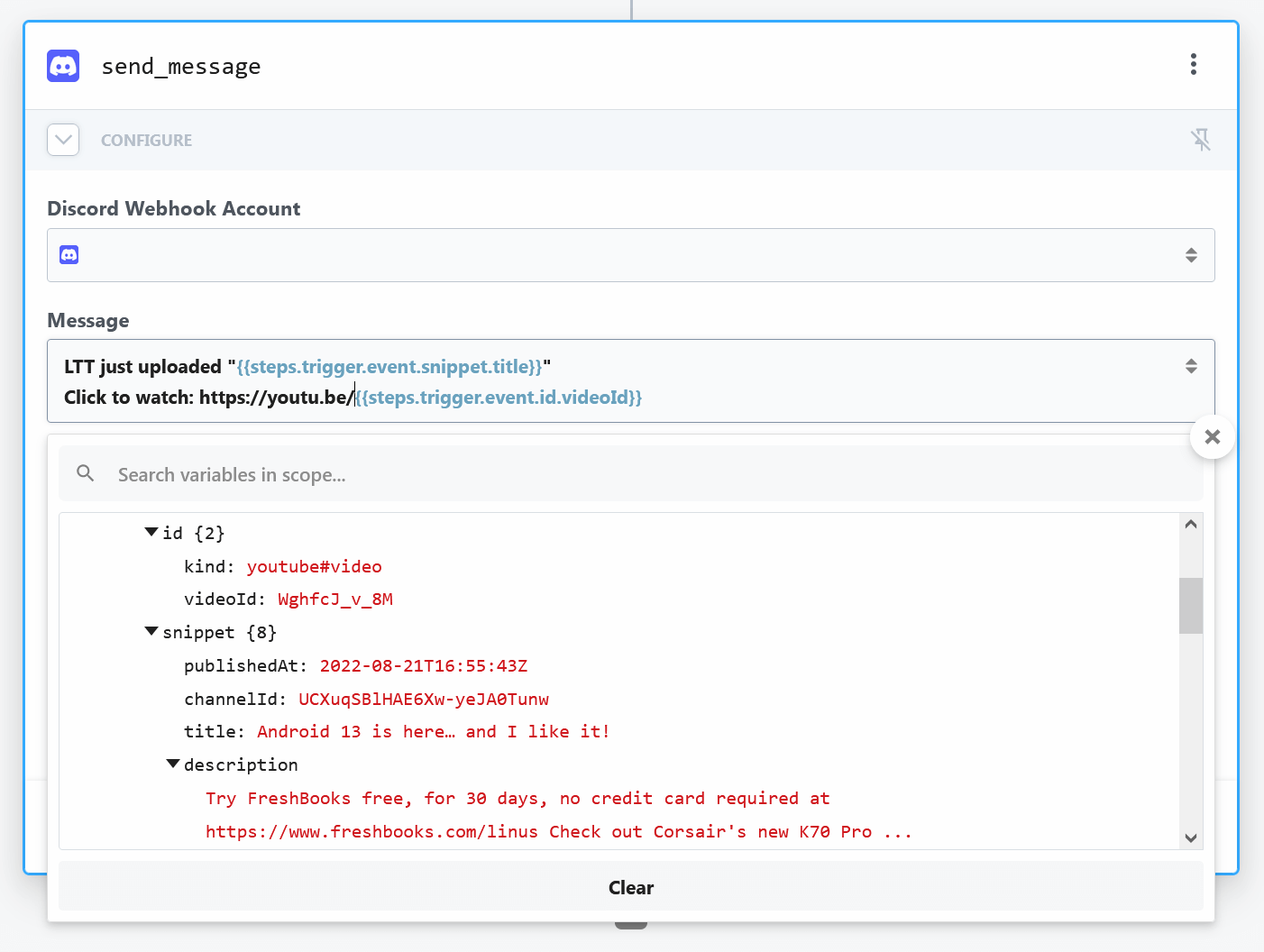1264x952 pixels.
Task: Collapse the Configure section chevron
Action: click(63, 140)
